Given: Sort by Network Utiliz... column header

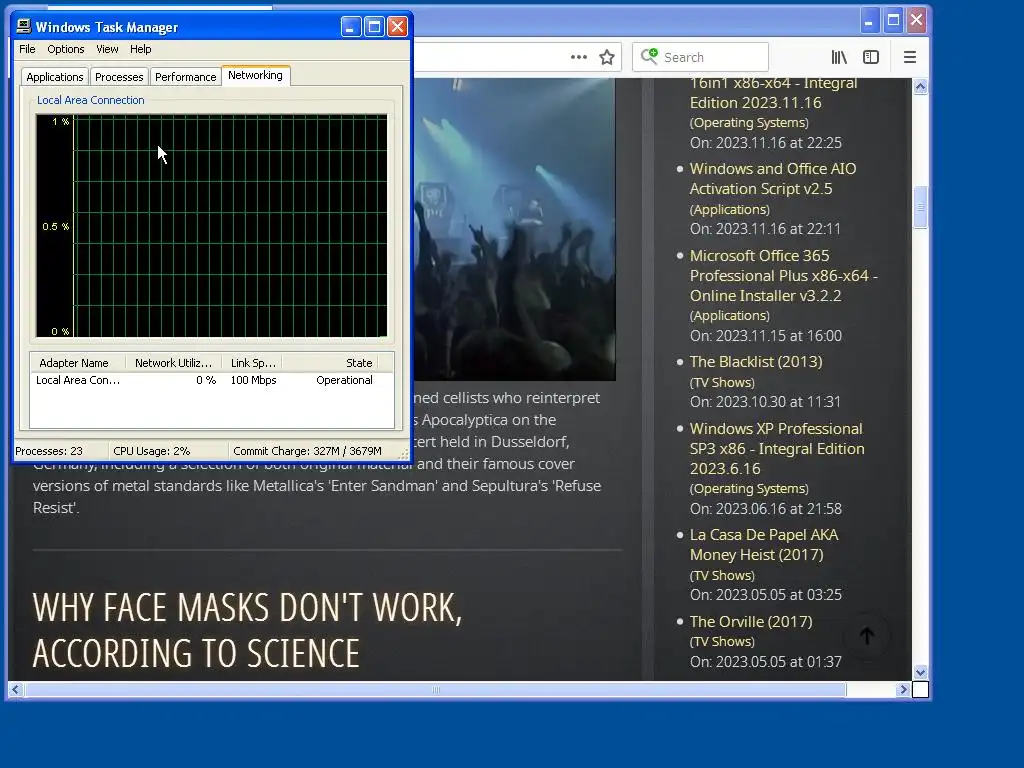Looking at the screenshot, I should pyautogui.click(x=174, y=362).
